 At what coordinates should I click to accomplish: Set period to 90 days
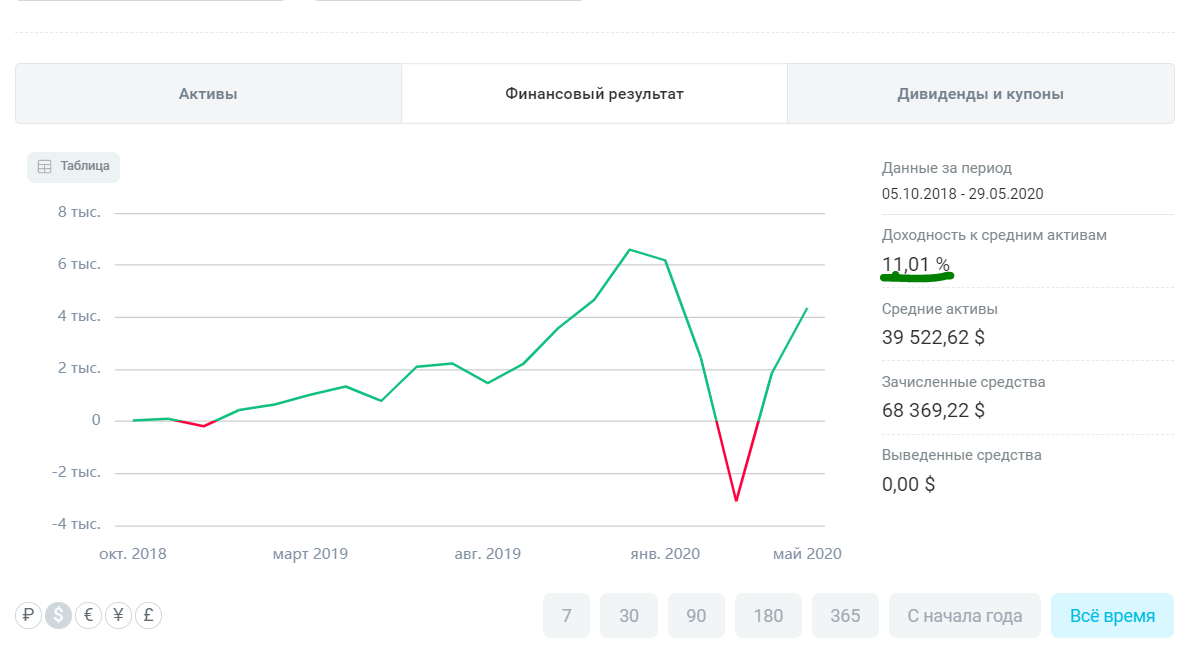point(697,616)
